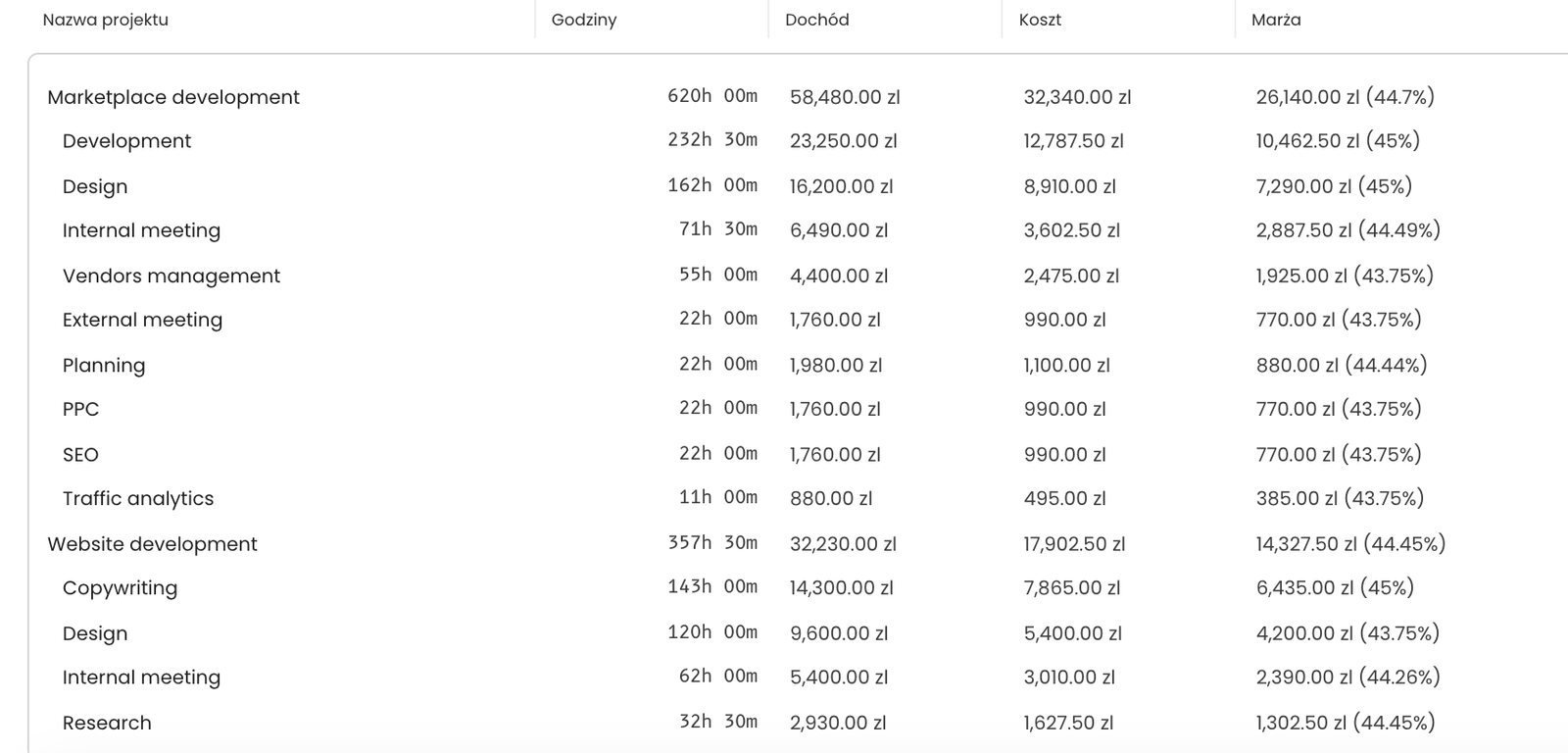Click the Nazwa projektu column header
1568x753 pixels.
[106, 20]
